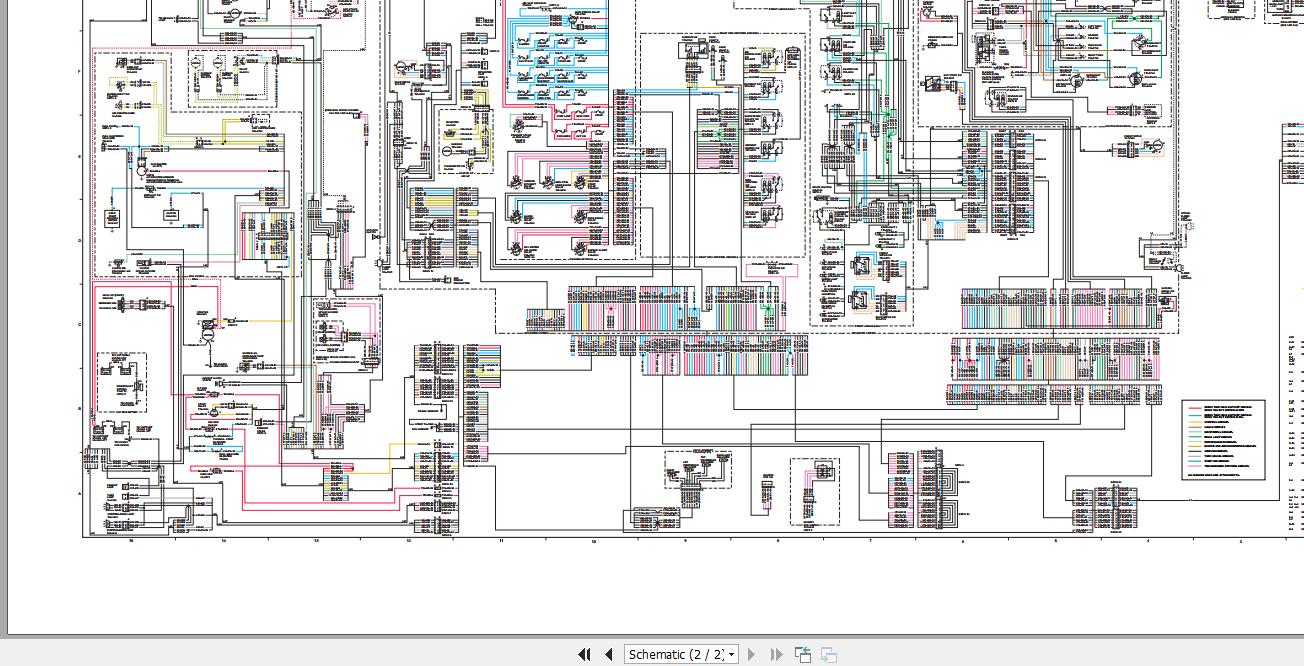Click the dashed battery box at lower left
The image size is (1304, 666).
click(x=121, y=380)
